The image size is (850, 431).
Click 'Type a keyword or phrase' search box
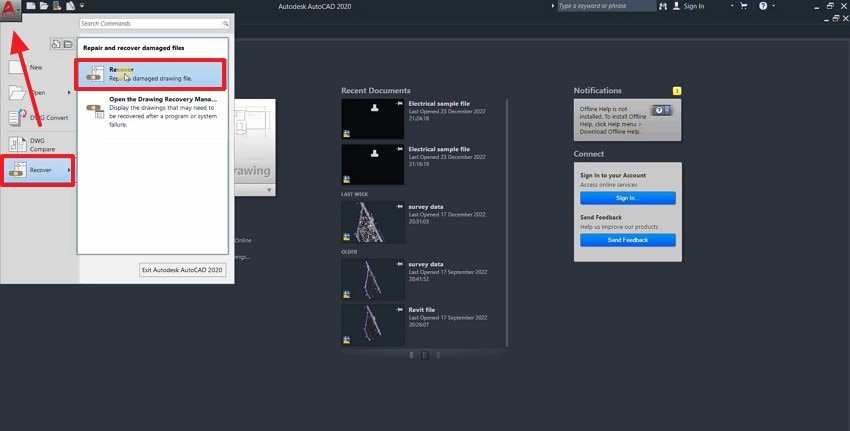pos(607,6)
